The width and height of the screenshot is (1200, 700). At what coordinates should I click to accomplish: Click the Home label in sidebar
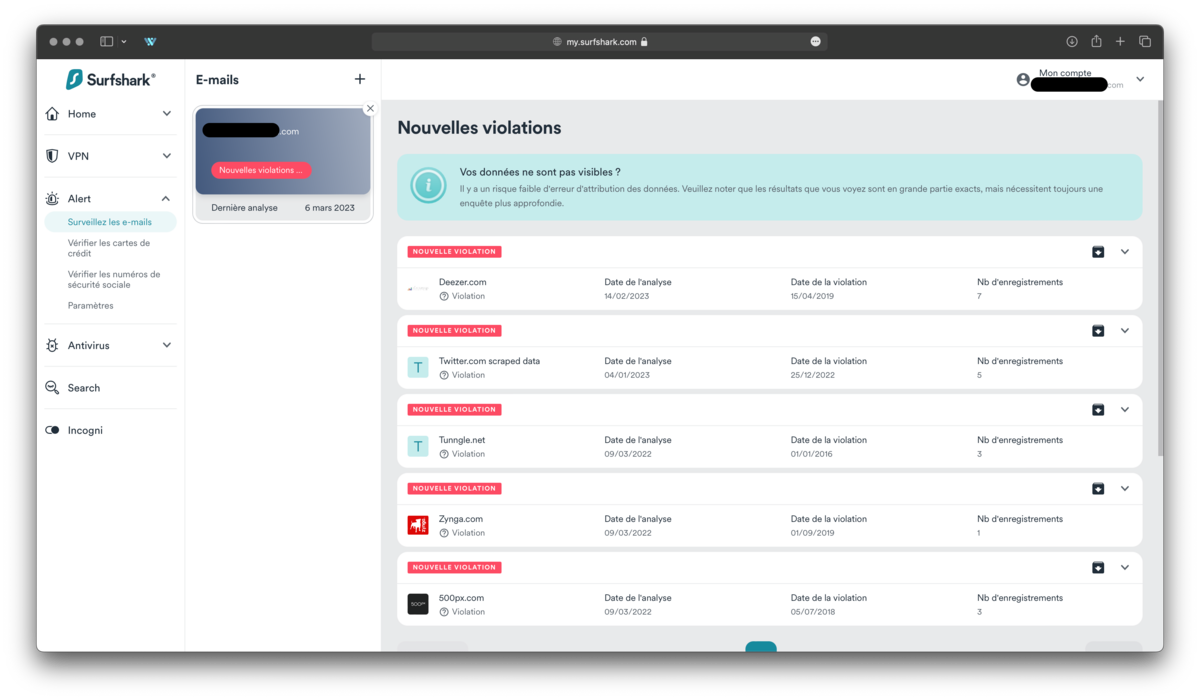82,114
